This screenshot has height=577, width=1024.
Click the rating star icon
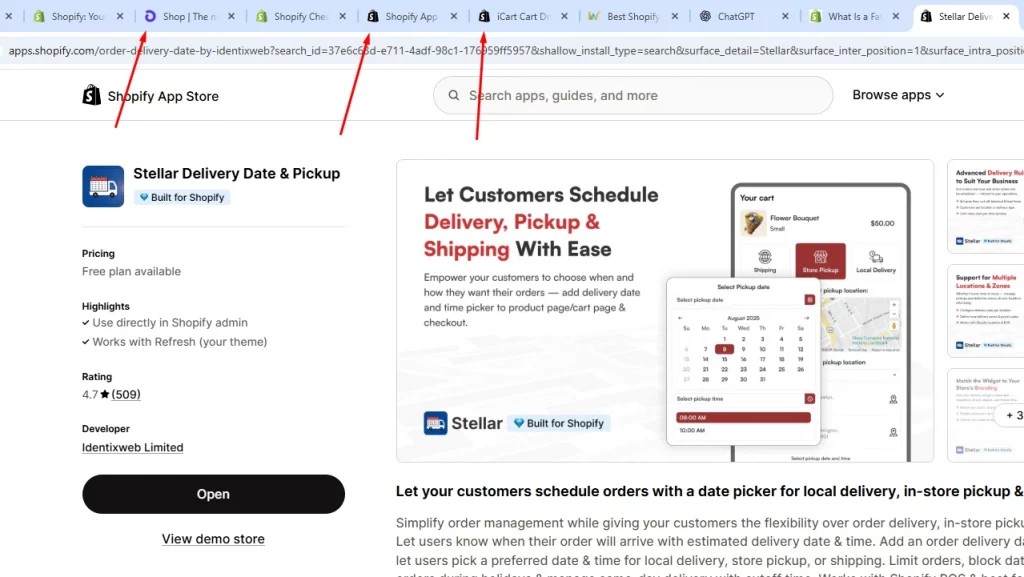click(x=104, y=394)
